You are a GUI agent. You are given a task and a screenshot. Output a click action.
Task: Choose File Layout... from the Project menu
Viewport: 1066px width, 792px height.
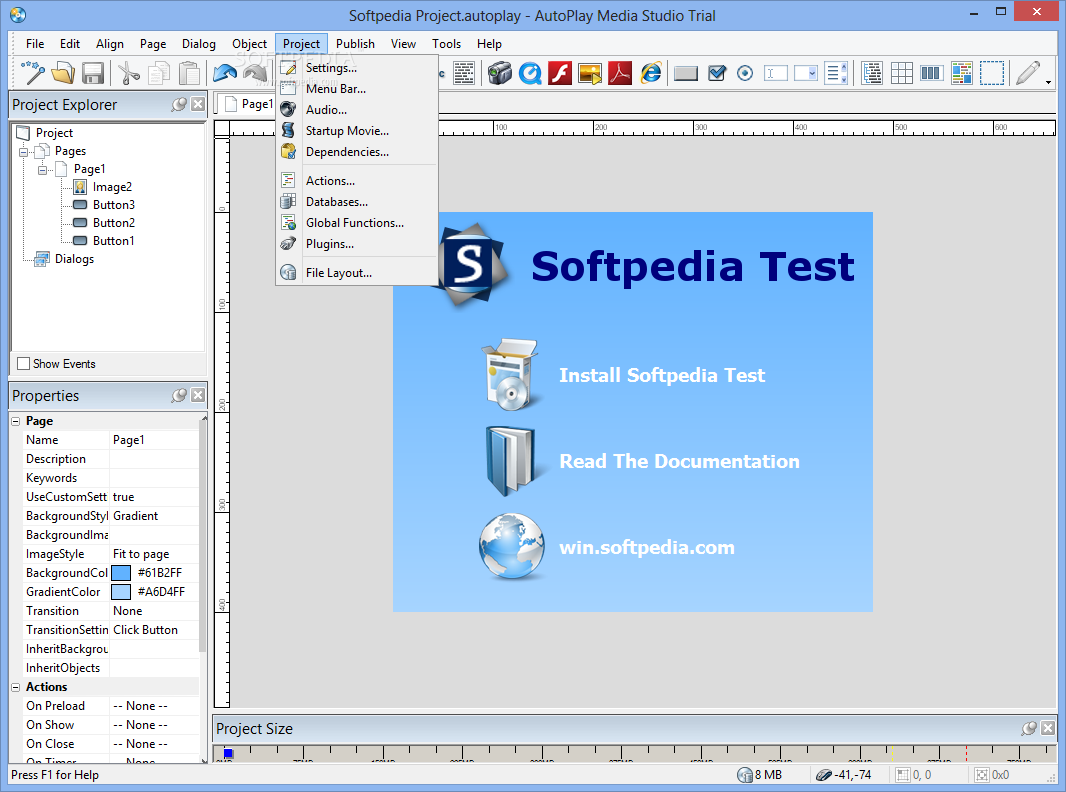(356, 273)
